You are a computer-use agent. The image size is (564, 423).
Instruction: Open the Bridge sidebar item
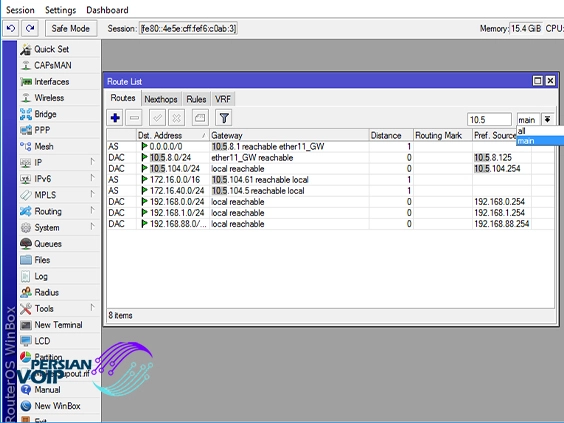pyautogui.click(x=45, y=114)
